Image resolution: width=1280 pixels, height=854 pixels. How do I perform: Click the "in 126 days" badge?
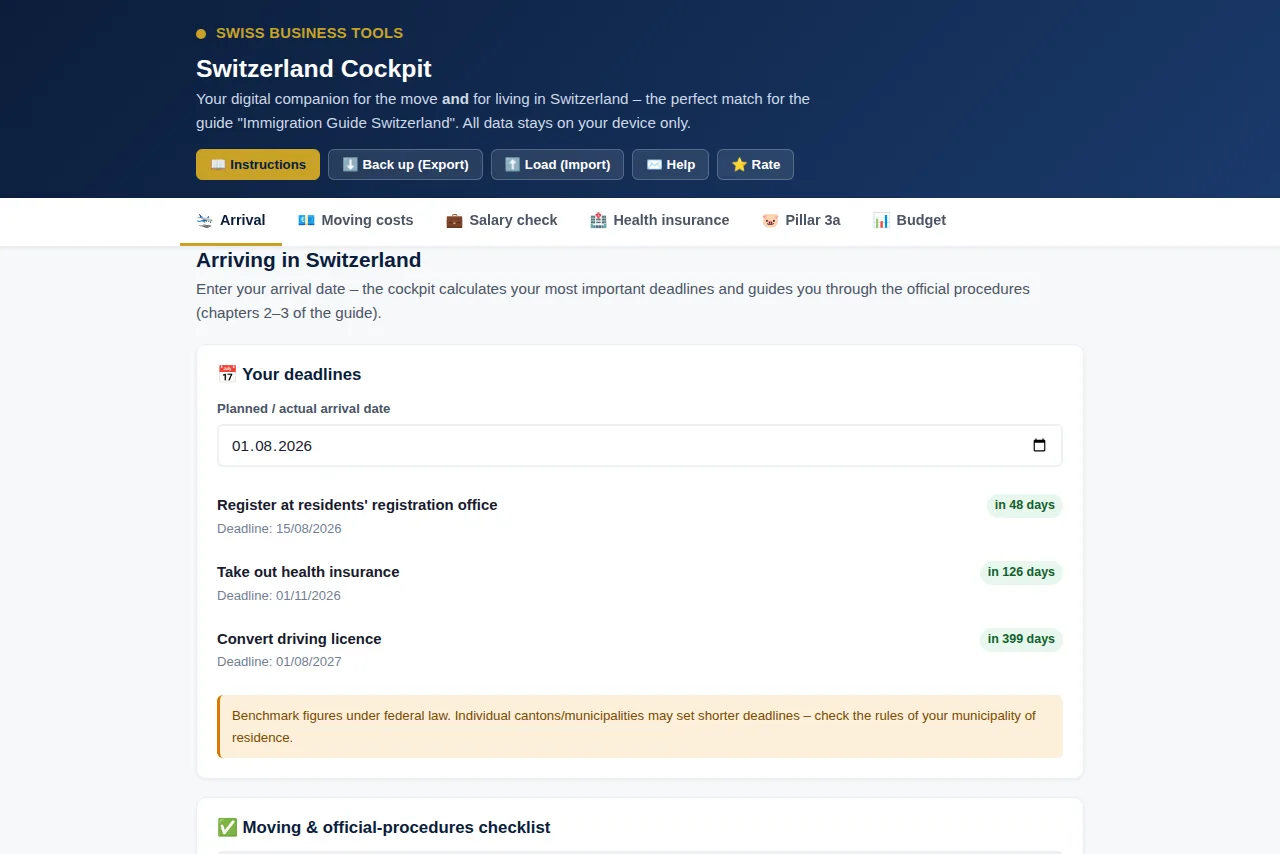coord(1021,572)
